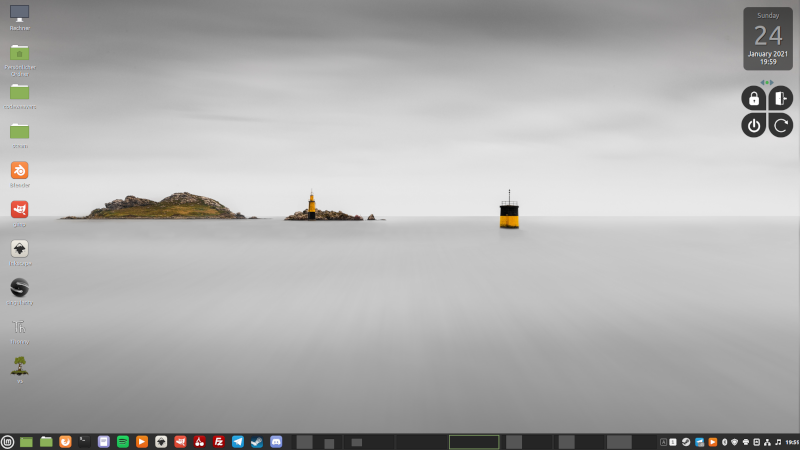Click the lock screen round button
The height and width of the screenshot is (450, 800).
(x=753, y=98)
